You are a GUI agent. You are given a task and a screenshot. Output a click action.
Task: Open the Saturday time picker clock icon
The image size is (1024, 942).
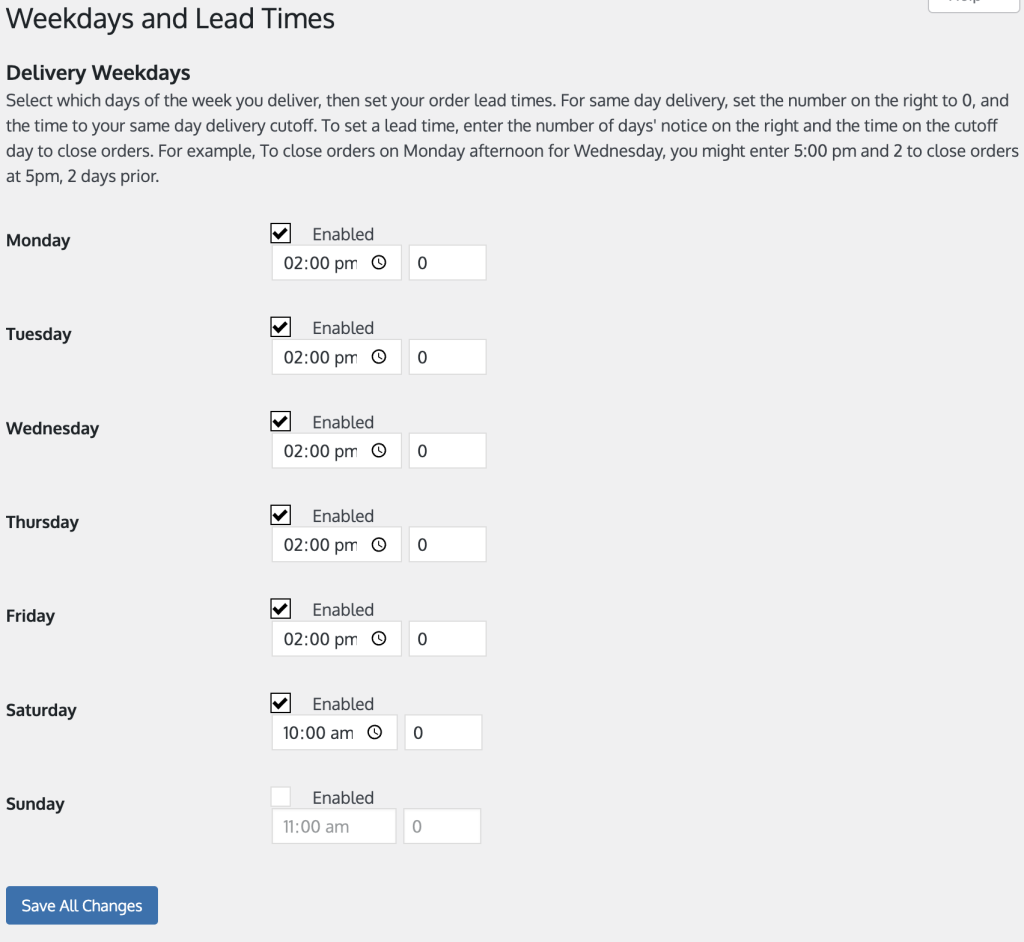(375, 732)
